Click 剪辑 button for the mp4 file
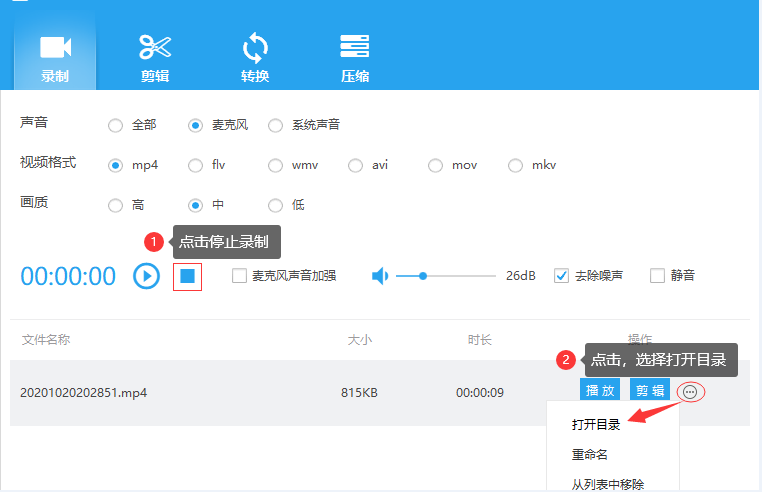This screenshot has width=762, height=492. tap(650, 390)
